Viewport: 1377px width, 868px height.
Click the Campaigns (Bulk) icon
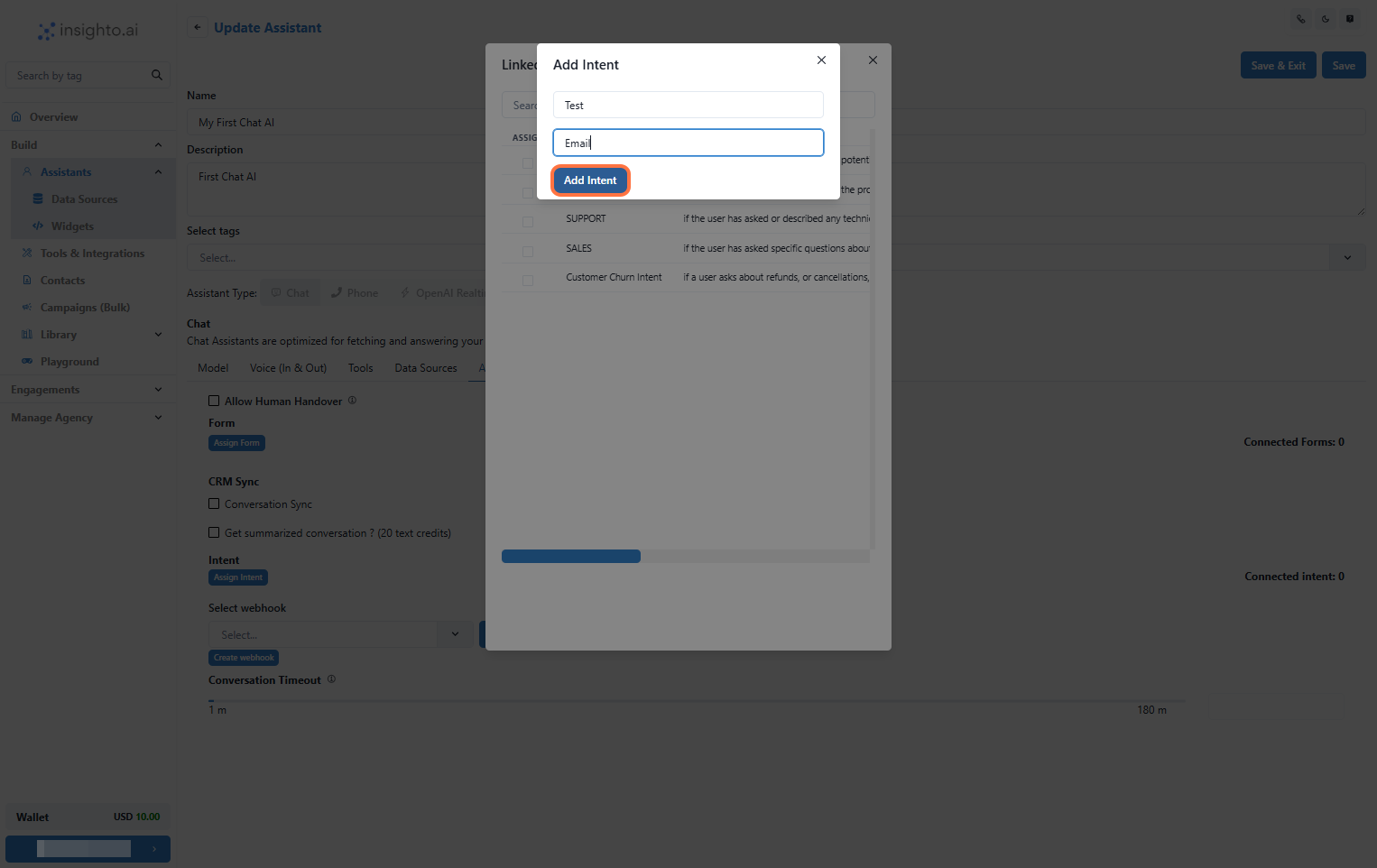tap(27, 307)
